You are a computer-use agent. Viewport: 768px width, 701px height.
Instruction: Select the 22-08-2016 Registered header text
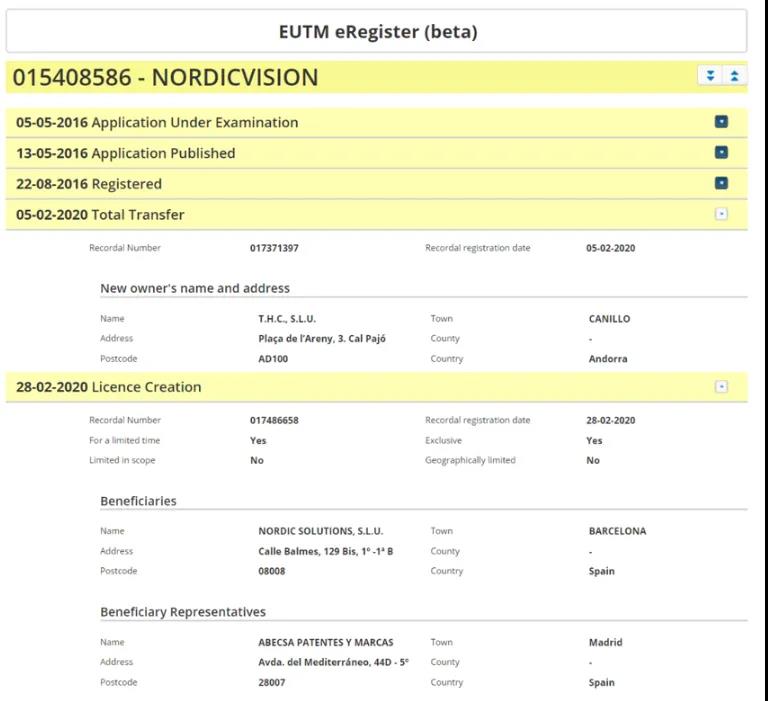(x=89, y=184)
